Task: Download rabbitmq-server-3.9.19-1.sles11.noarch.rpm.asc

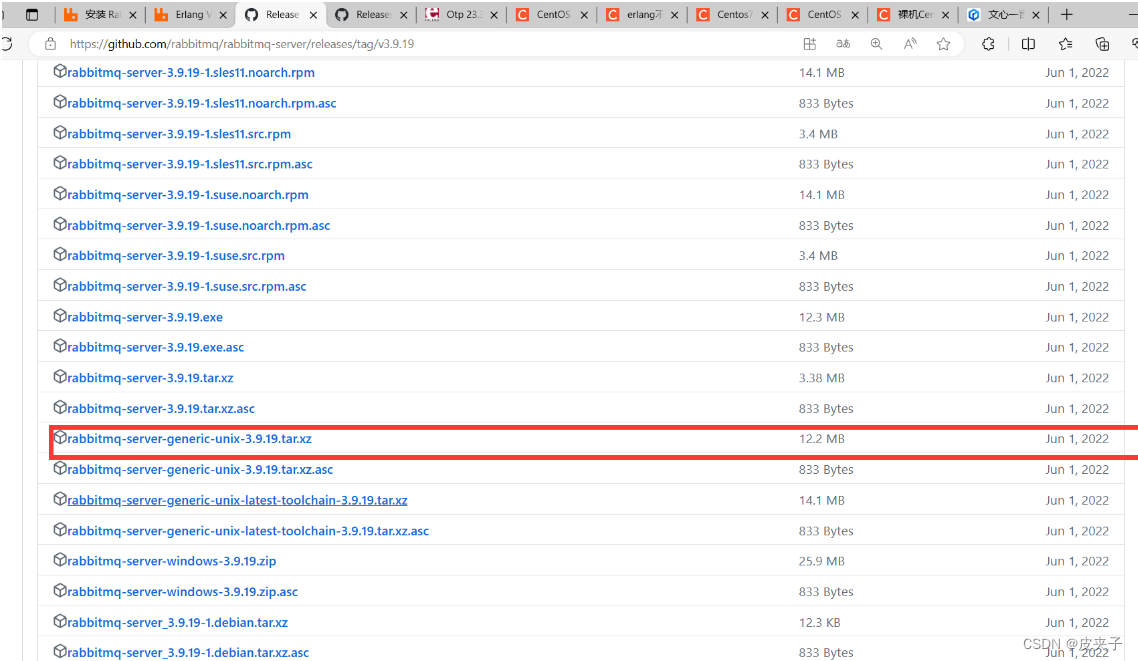Action: point(202,103)
